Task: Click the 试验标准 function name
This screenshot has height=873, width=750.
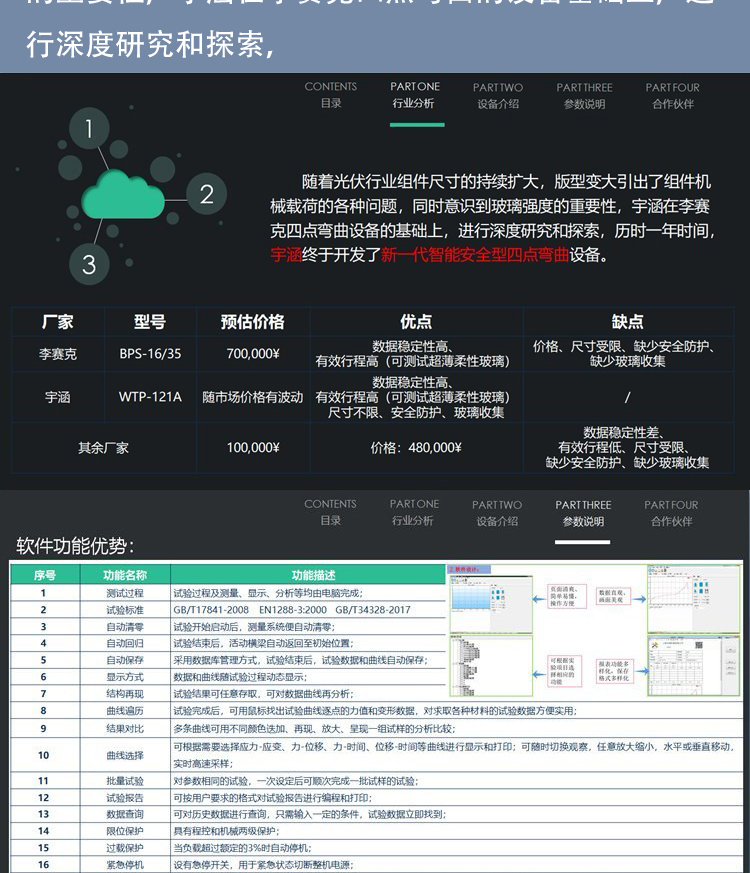Action: [x=125, y=610]
